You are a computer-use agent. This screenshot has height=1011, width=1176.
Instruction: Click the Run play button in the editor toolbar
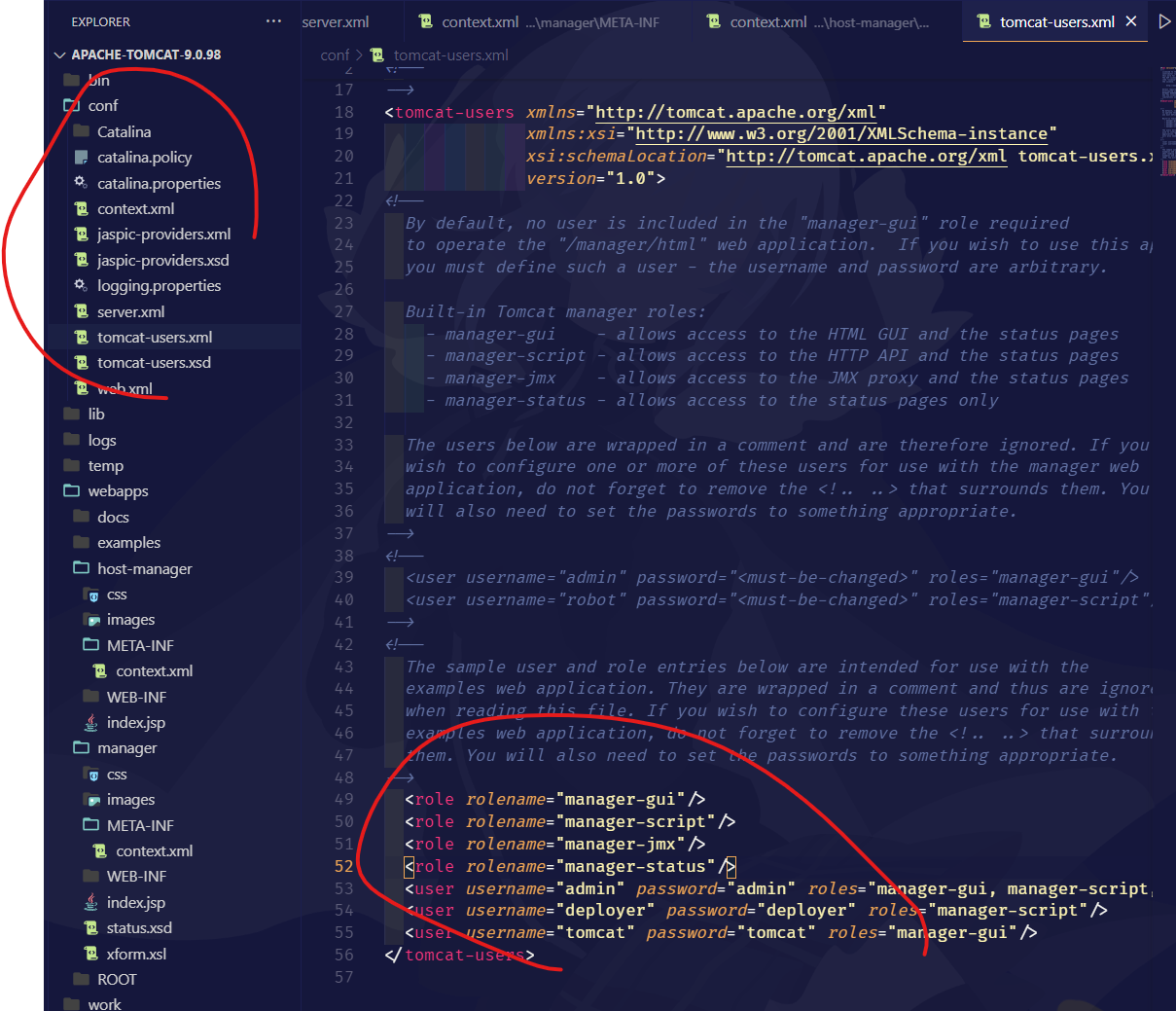(x=1164, y=21)
